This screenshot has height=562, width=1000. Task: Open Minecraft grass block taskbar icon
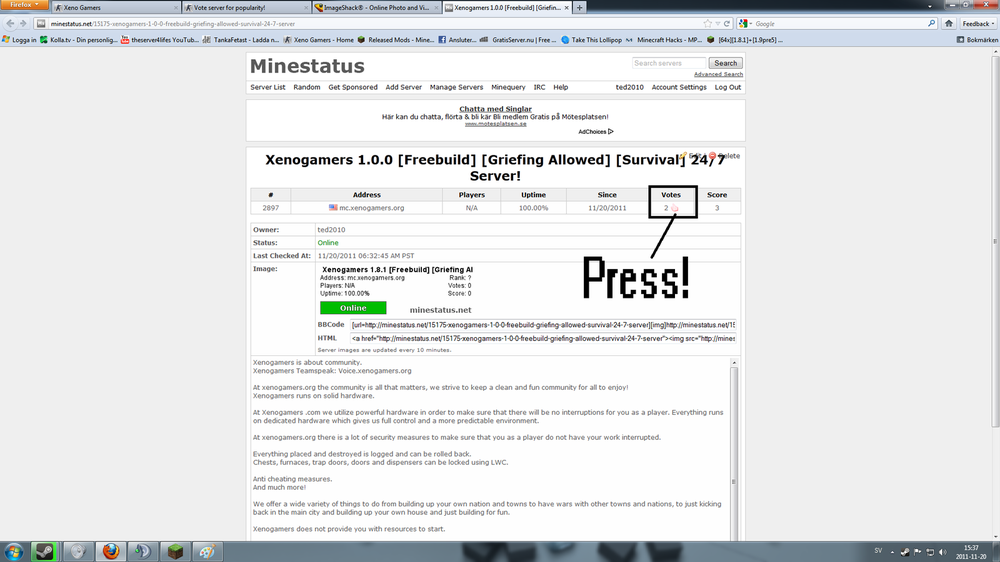point(175,552)
